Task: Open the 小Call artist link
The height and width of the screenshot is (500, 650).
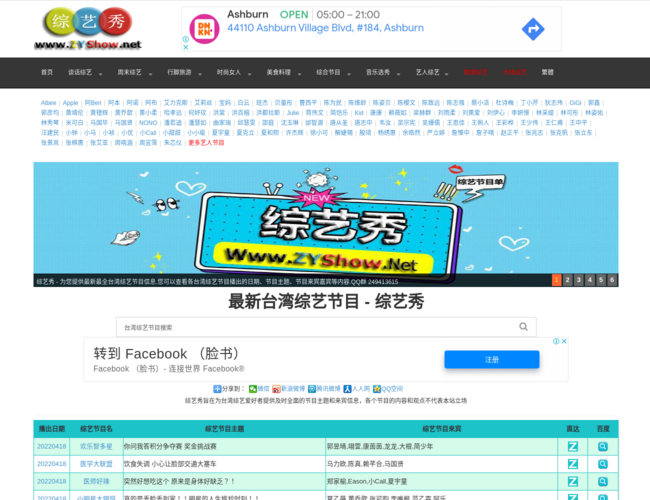Action: 148,133
